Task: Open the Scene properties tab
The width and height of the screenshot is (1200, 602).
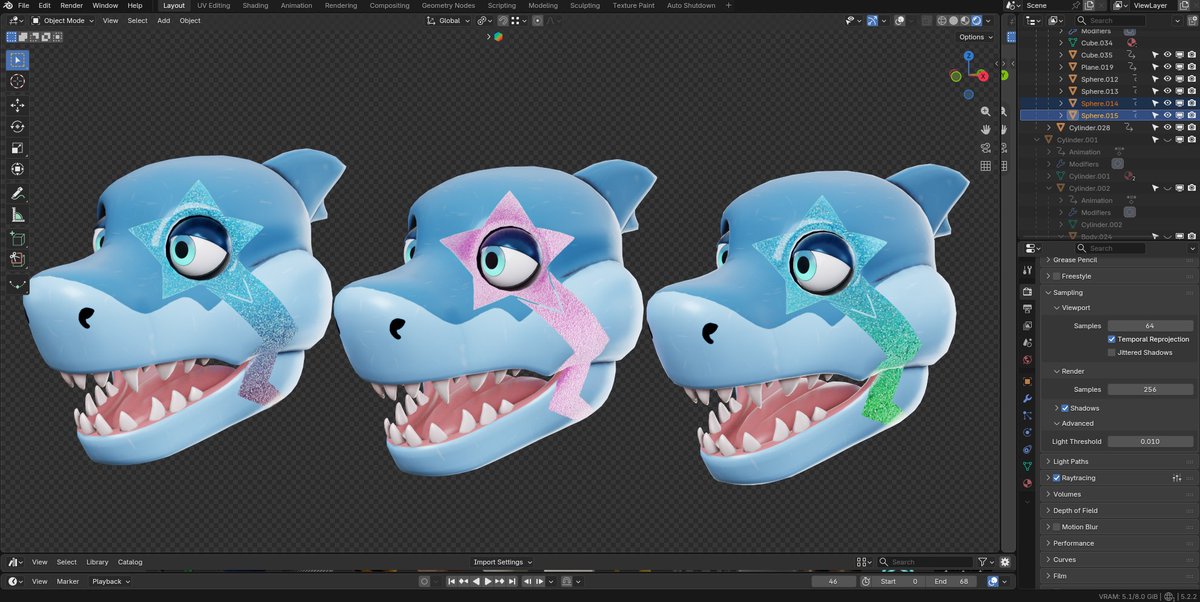Action: [1027, 343]
